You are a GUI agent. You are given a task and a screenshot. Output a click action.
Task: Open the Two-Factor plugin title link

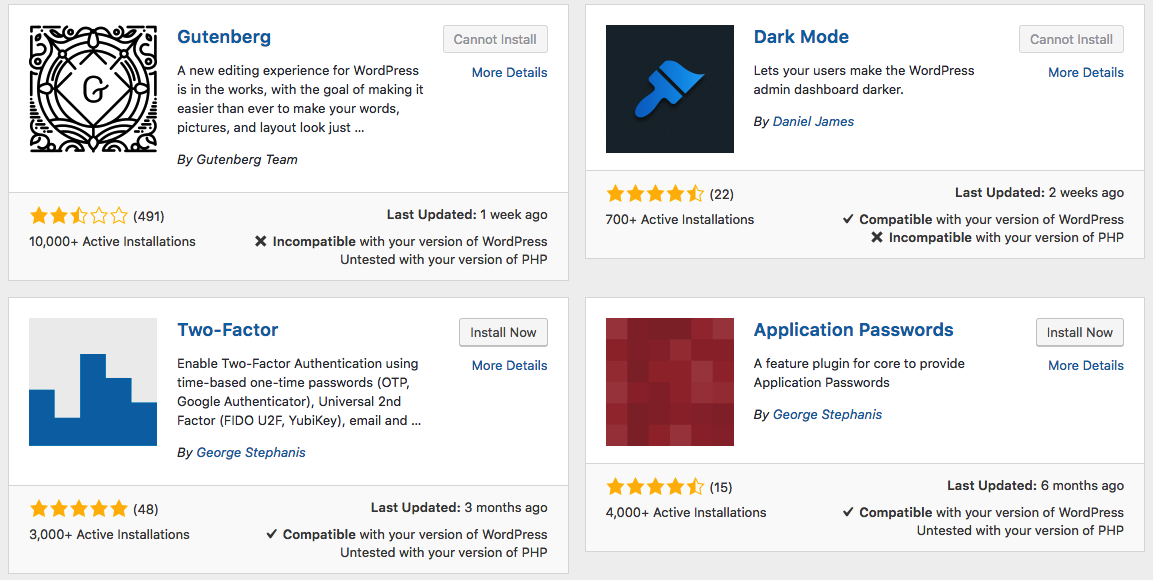[227, 329]
